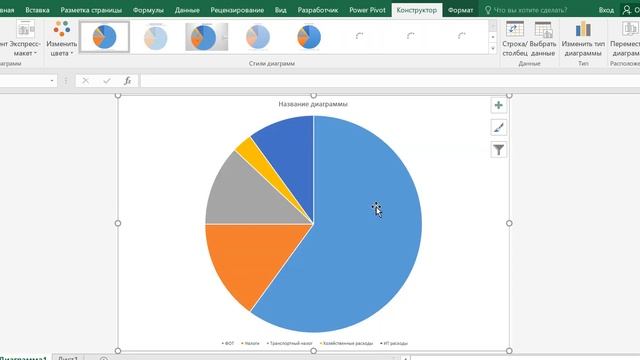Click the Хозяйственные расходы legend entry
This screenshot has height=360, width=640.
tap(347, 343)
